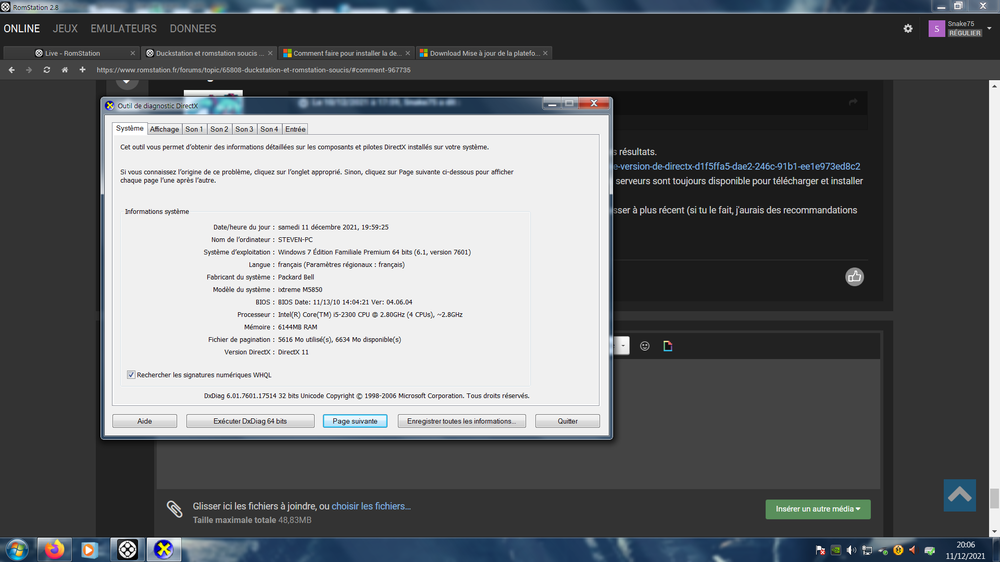
Task: Click the paperclip attachment icon
Action: 174,508
